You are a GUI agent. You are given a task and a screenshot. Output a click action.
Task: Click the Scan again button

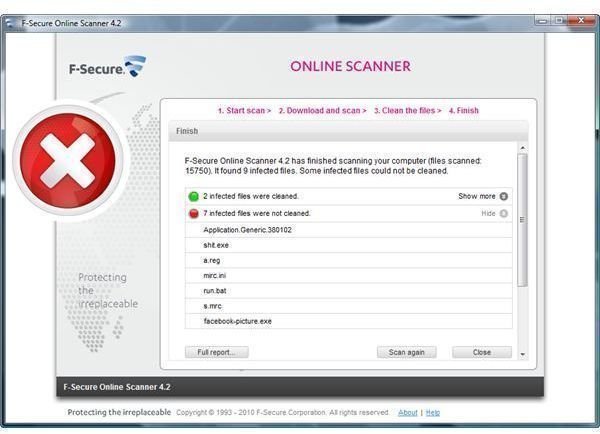(x=406, y=352)
